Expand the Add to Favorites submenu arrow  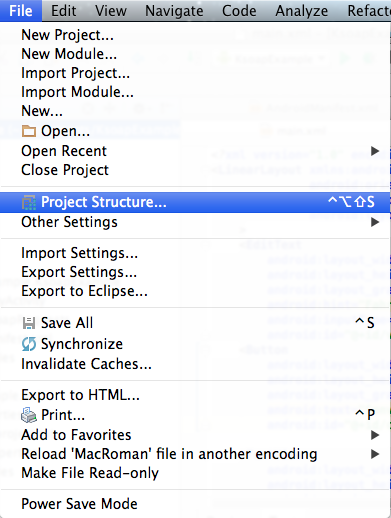pos(375,435)
